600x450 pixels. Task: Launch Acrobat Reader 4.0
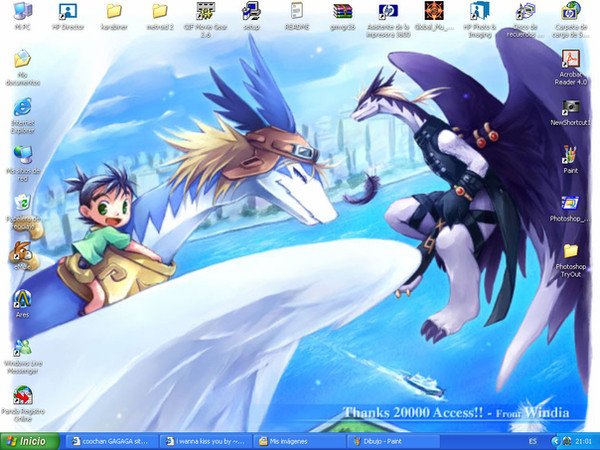pyautogui.click(x=571, y=59)
